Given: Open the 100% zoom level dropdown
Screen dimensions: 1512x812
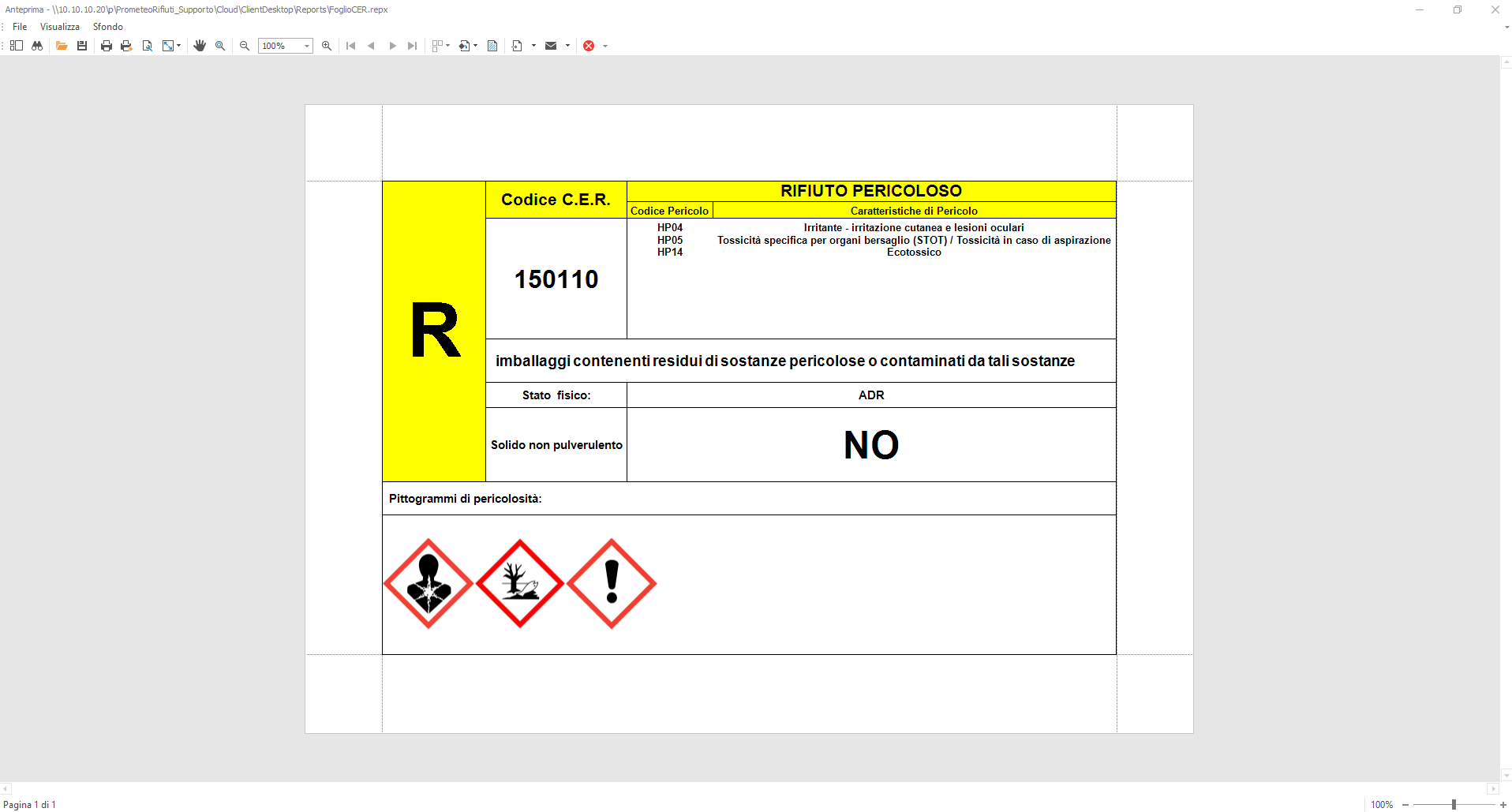Looking at the screenshot, I should pos(307,46).
